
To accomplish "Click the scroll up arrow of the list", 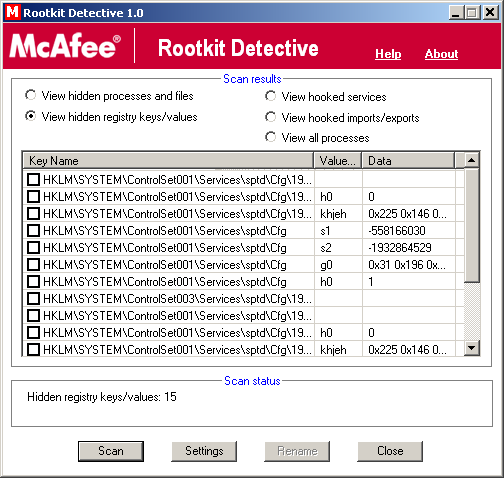I will (471, 161).
